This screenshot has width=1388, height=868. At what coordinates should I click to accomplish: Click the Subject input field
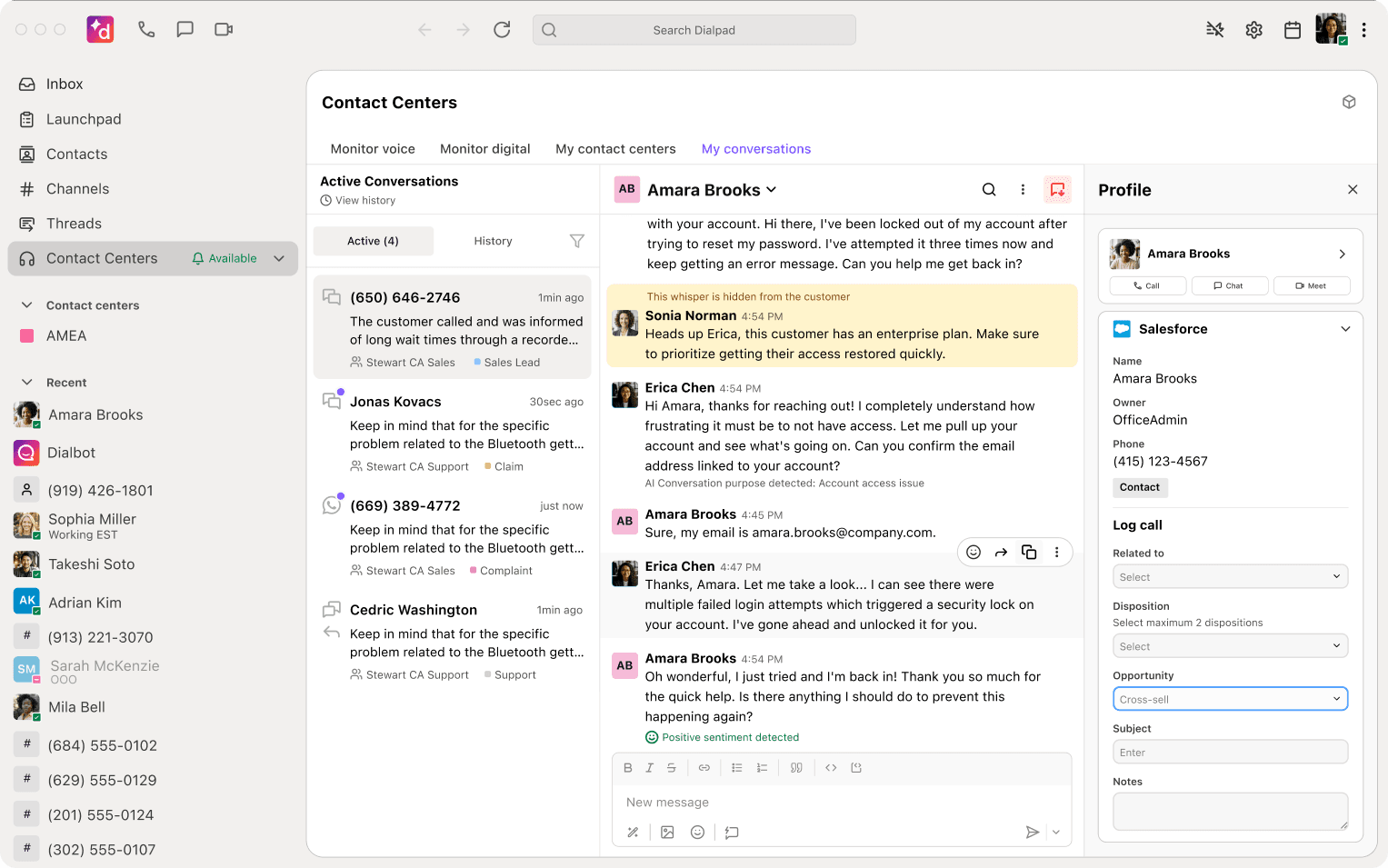[1230, 752]
